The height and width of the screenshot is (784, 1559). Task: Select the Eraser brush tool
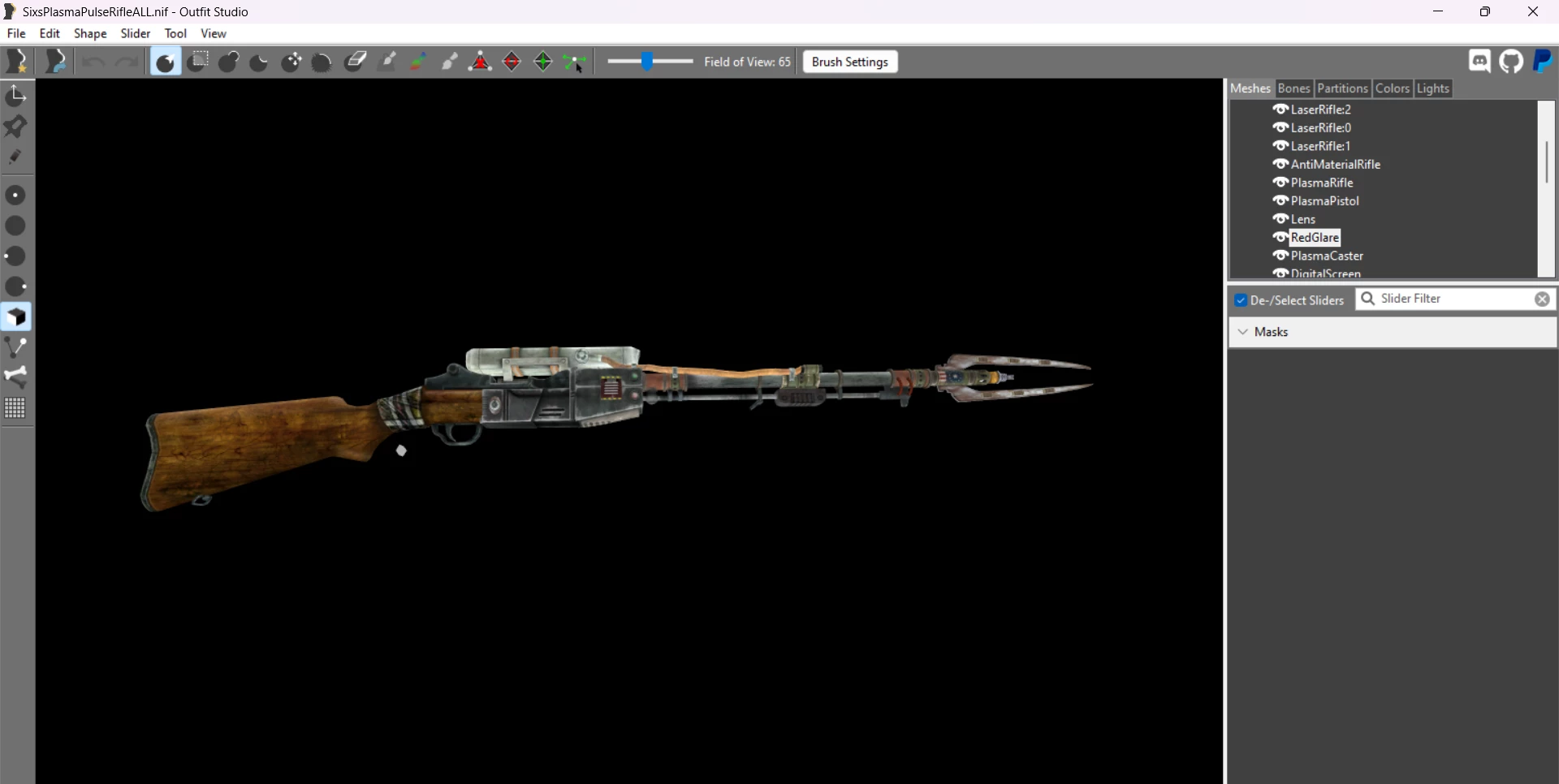click(x=355, y=62)
